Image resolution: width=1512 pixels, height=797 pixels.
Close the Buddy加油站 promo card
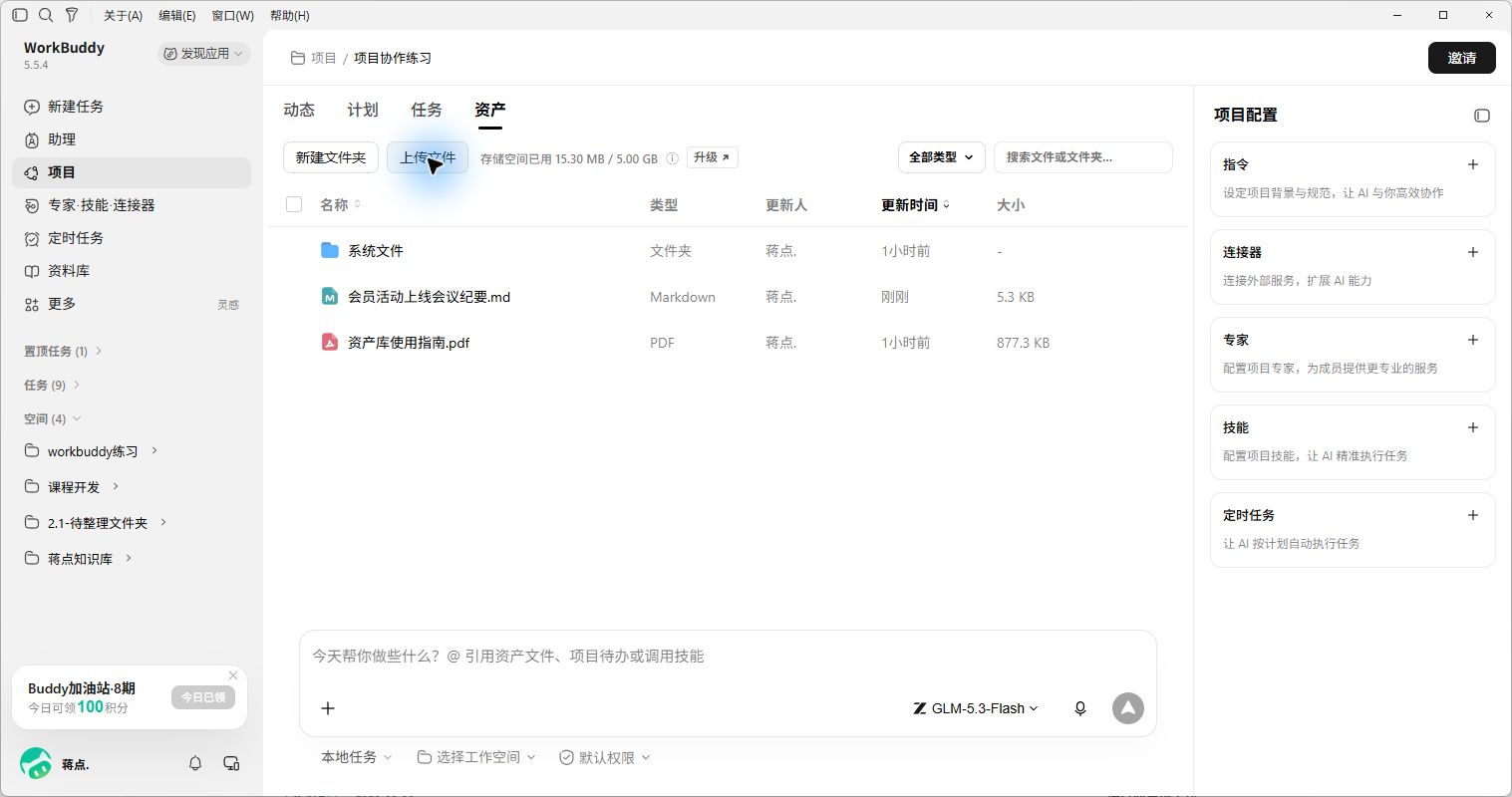[233, 675]
